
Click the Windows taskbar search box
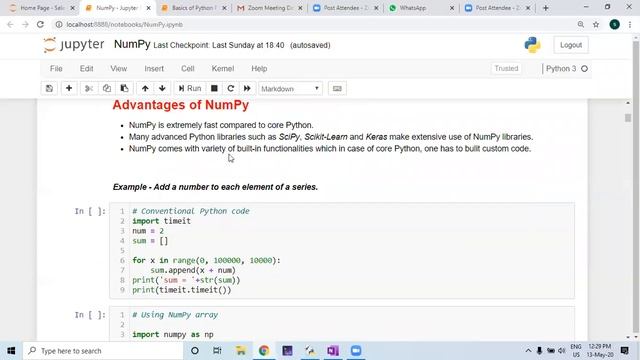tap(103, 351)
